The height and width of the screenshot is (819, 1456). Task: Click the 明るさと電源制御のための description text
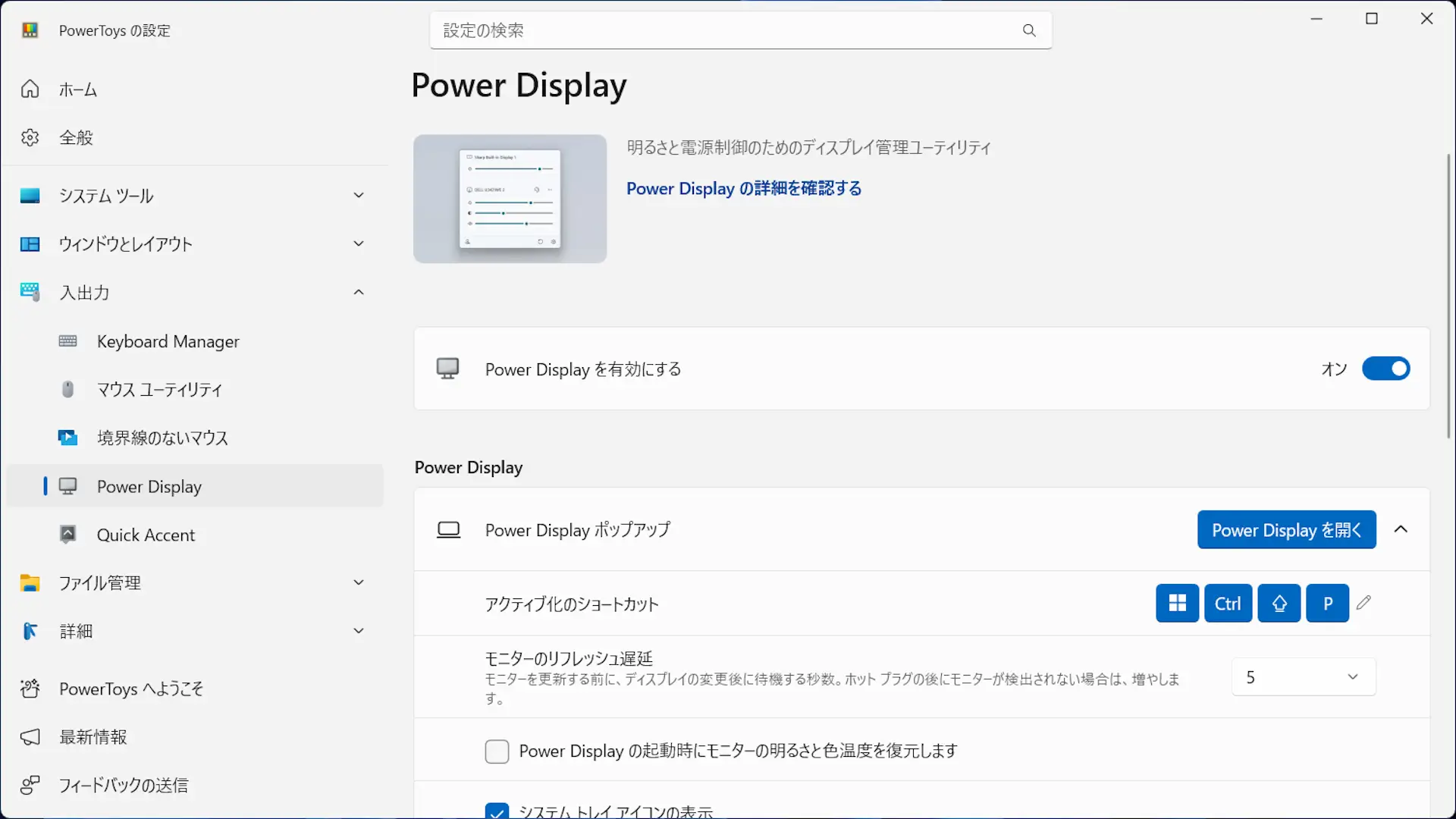click(808, 147)
